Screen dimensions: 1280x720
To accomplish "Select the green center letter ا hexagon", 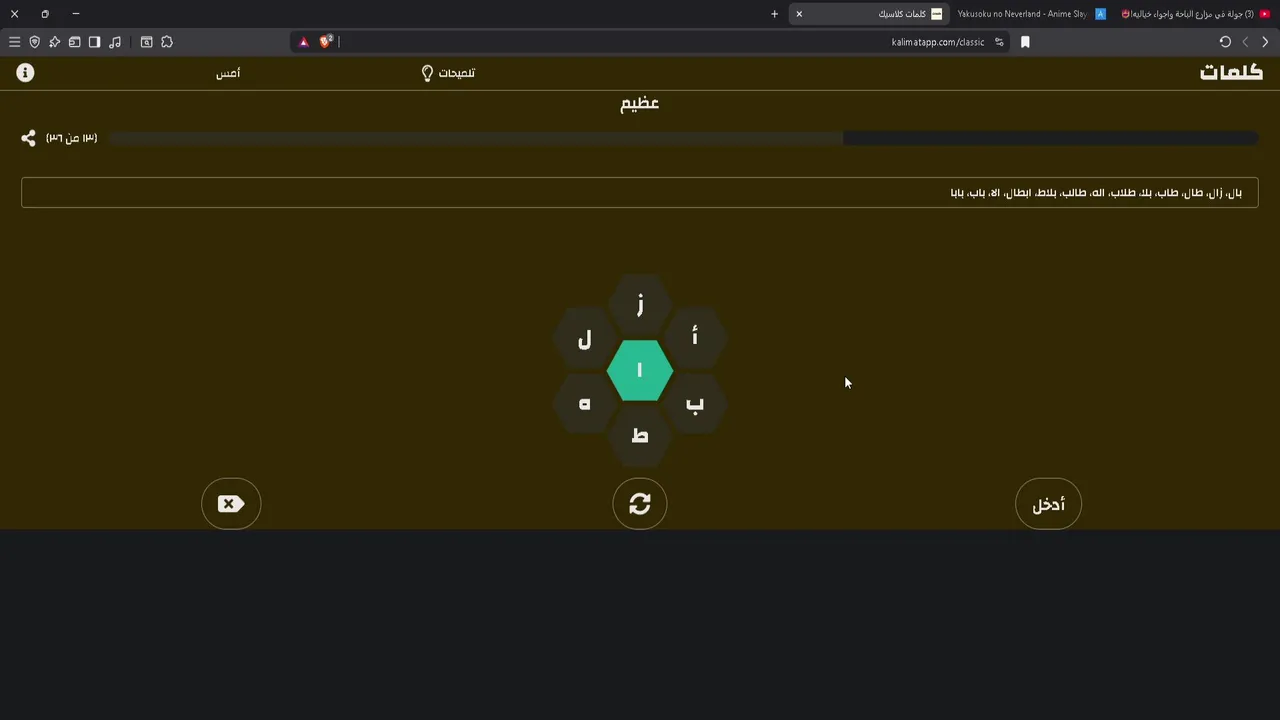I will (x=640, y=370).
